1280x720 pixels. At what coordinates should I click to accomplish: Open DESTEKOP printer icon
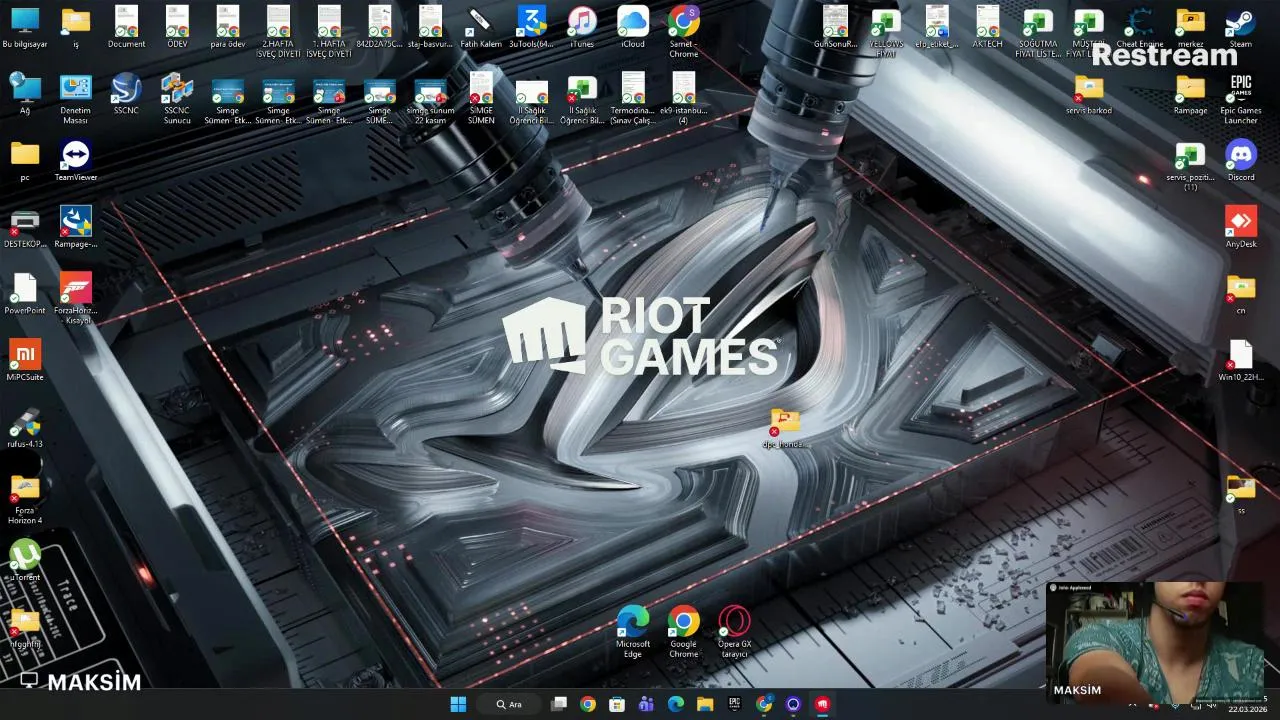(x=25, y=228)
